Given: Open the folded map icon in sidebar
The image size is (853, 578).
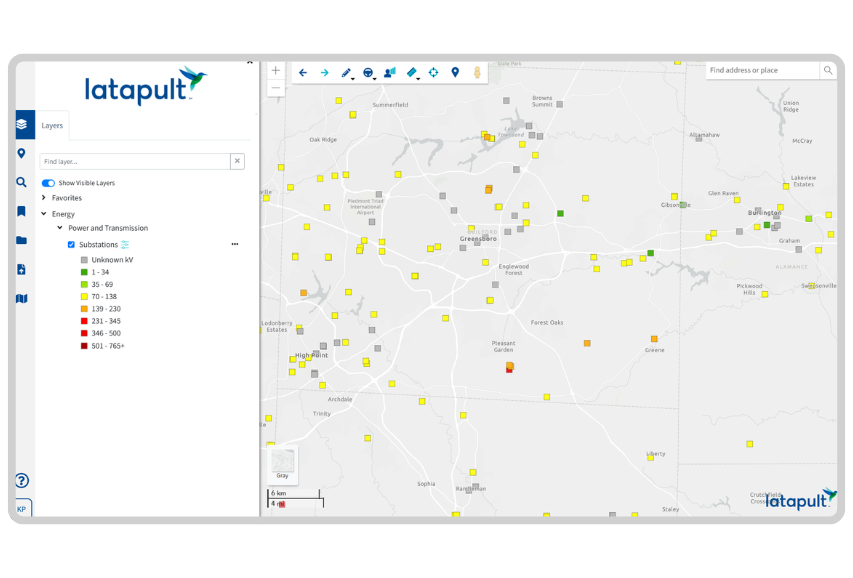Looking at the screenshot, I should click(x=21, y=298).
